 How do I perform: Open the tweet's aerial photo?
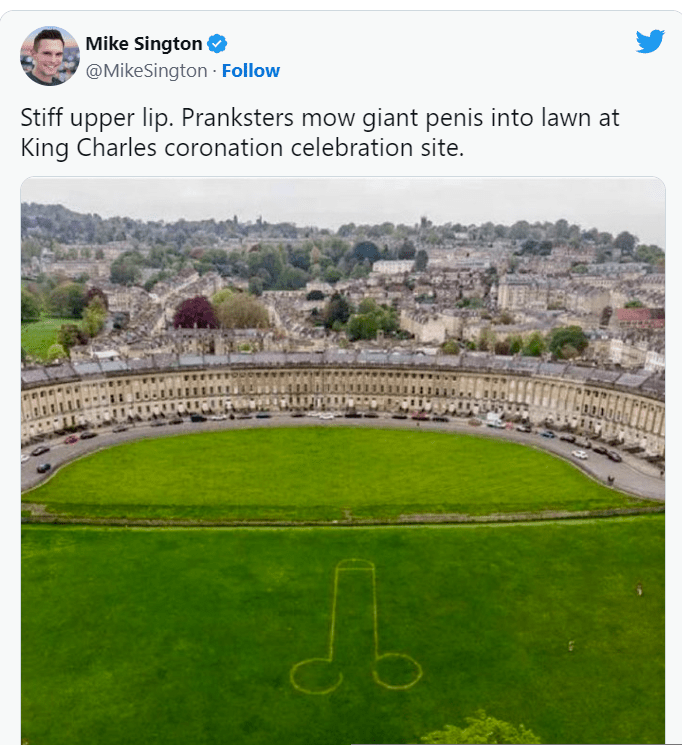(343, 460)
